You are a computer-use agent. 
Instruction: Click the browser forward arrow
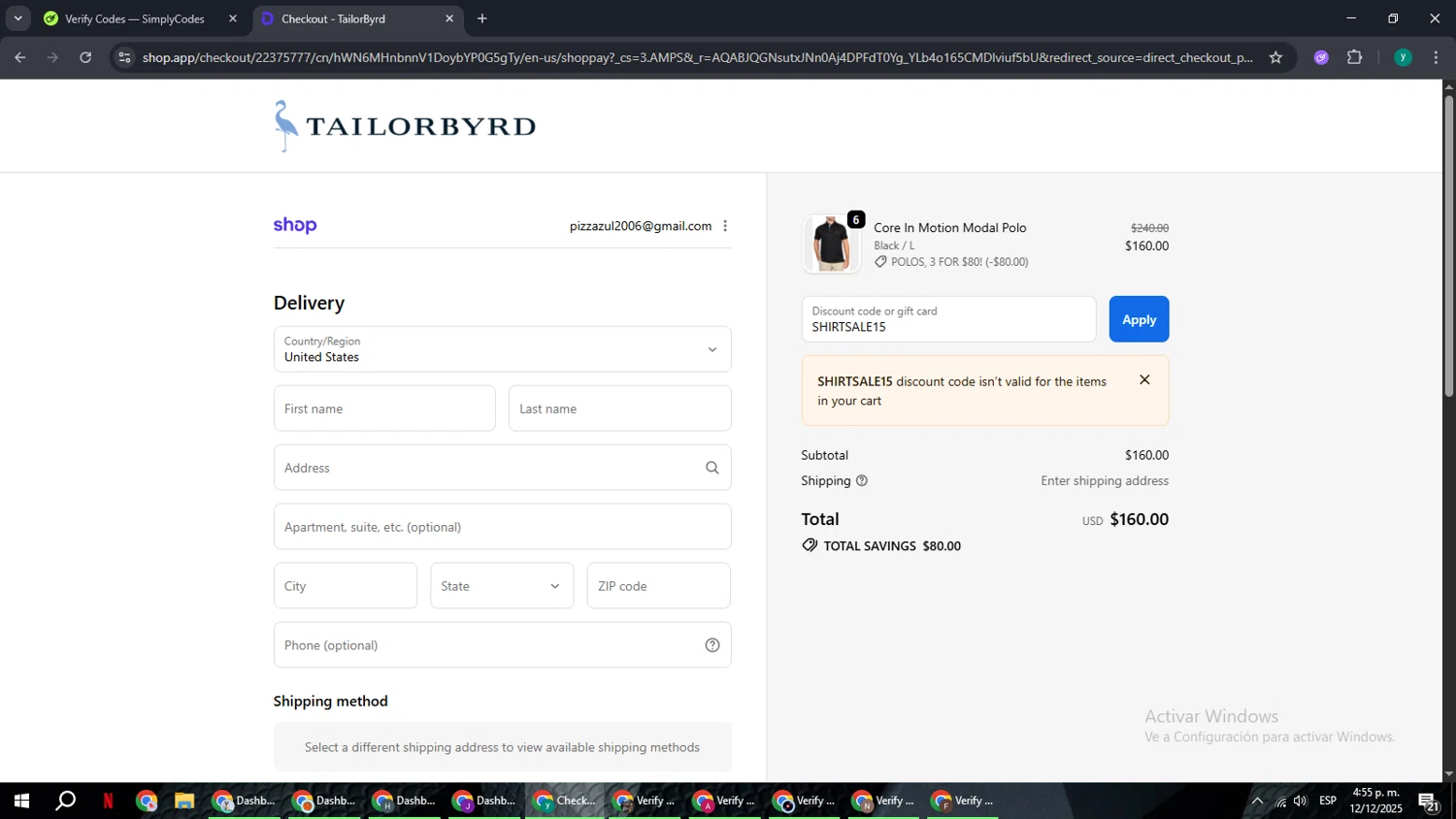point(52,57)
